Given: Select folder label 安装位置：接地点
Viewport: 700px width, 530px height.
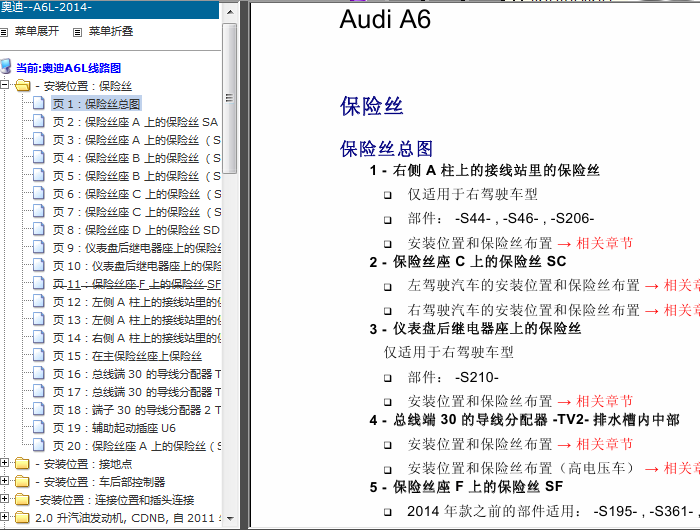Looking at the screenshot, I should [83, 464].
